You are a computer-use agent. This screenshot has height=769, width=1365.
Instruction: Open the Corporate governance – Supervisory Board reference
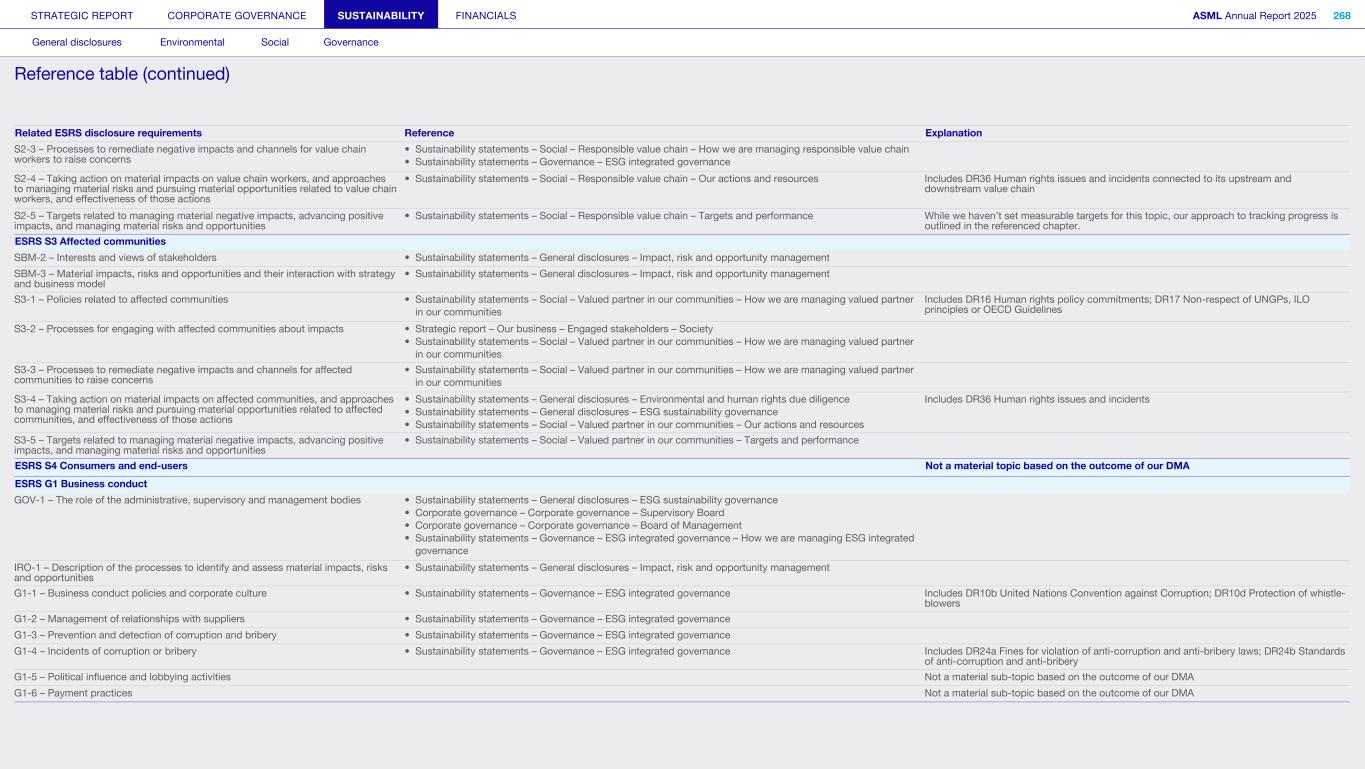(569, 513)
